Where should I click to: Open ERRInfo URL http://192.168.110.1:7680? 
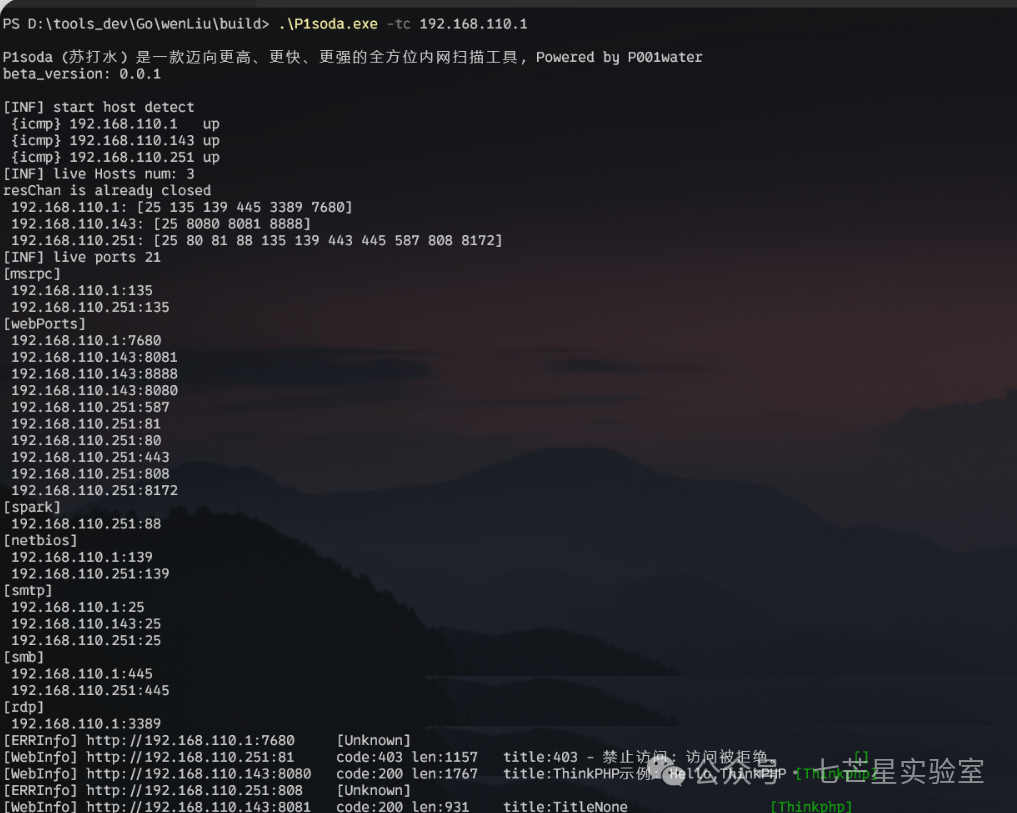click(x=190, y=740)
